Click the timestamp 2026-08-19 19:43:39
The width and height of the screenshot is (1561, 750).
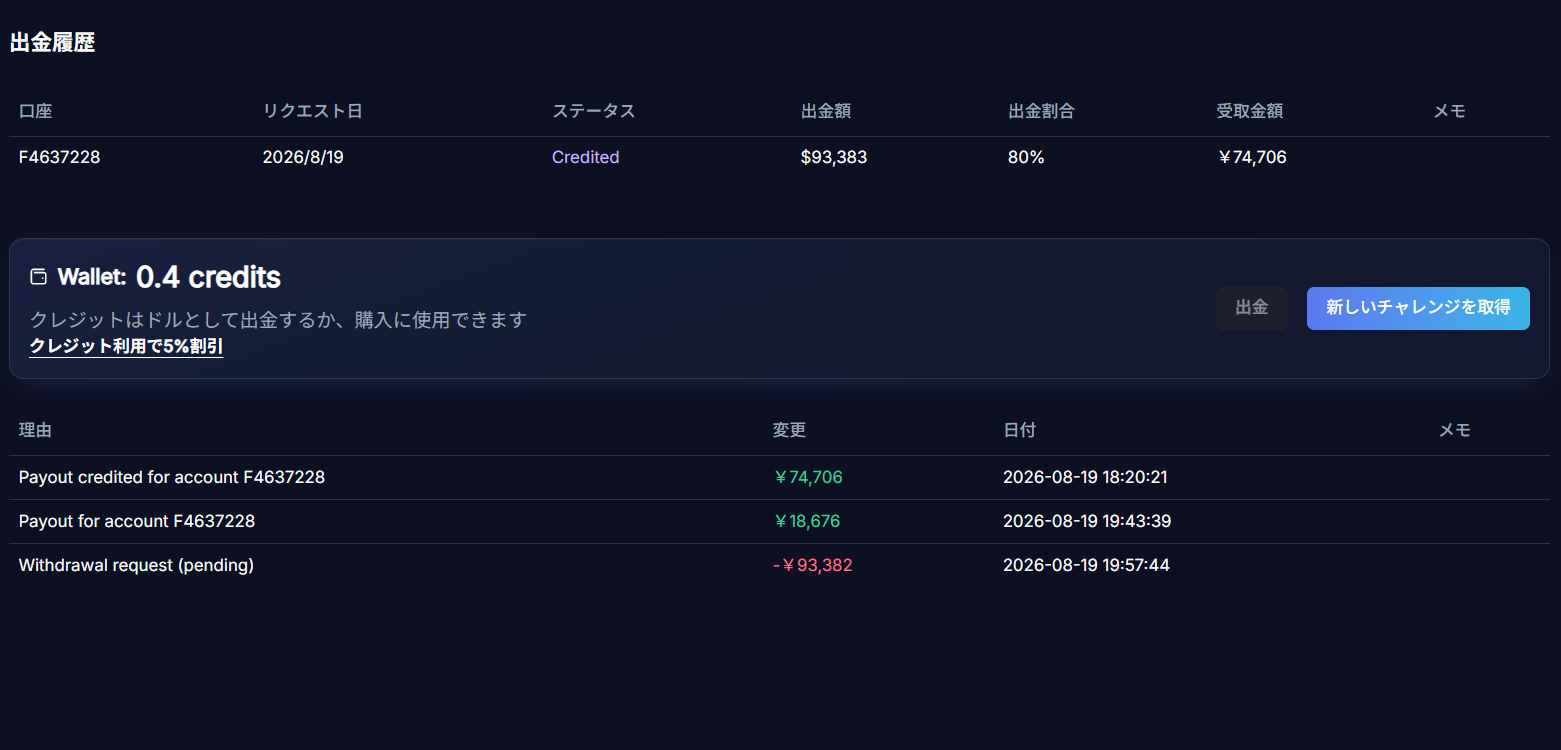pos(1087,521)
